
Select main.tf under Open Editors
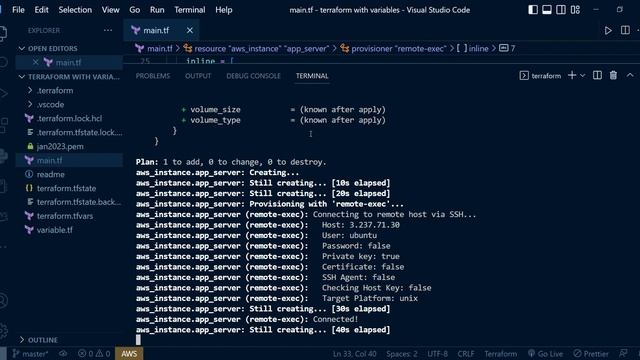click(68, 62)
